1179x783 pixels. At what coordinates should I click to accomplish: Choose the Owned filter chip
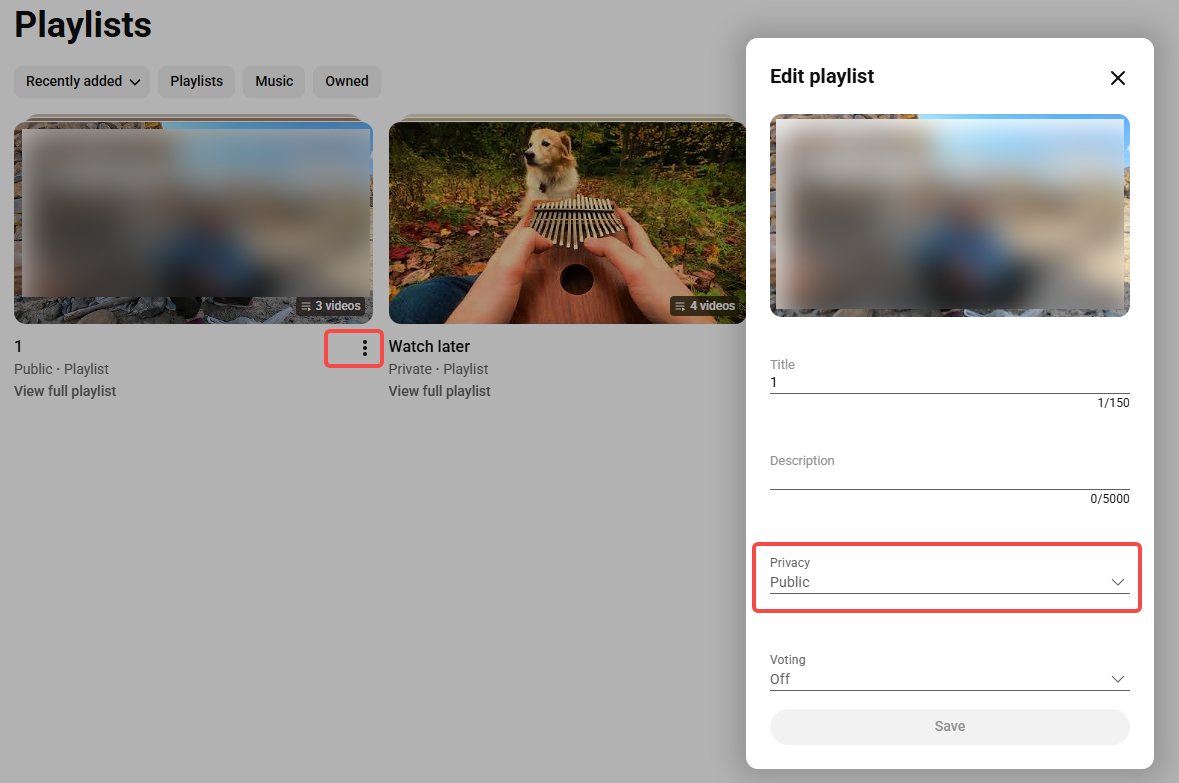tap(346, 82)
